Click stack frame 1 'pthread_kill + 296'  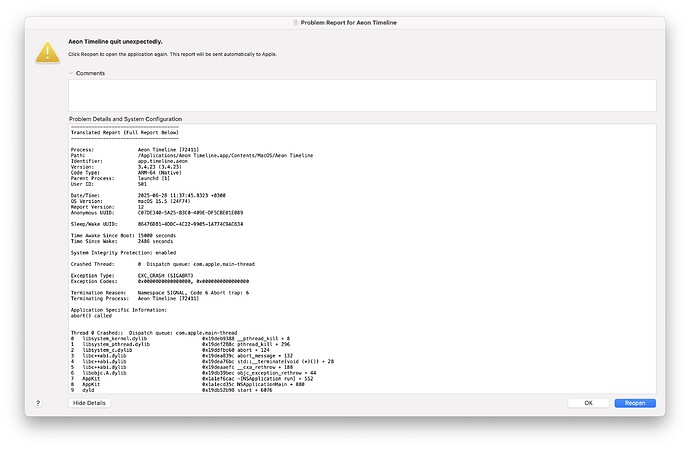tap(180, 344)
